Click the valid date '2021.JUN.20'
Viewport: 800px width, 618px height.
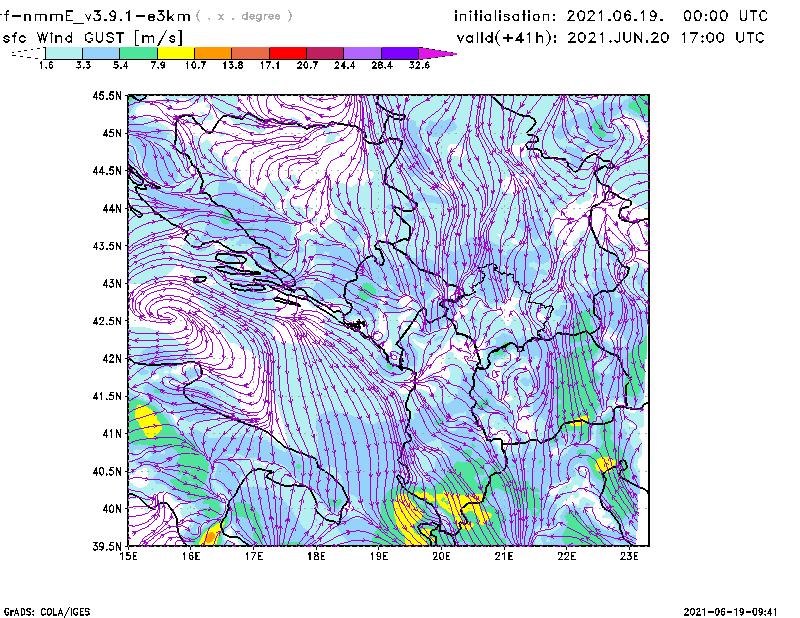(x=618, y=38)
